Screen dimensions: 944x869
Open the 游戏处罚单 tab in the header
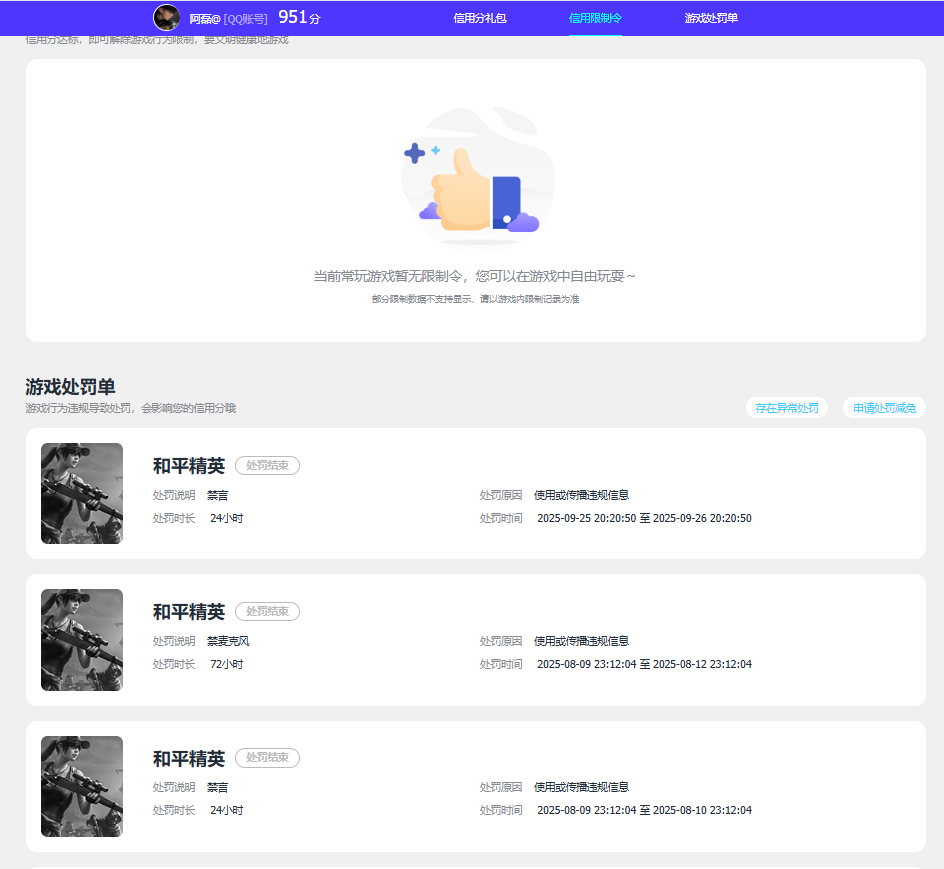click(x=710, y=17)
